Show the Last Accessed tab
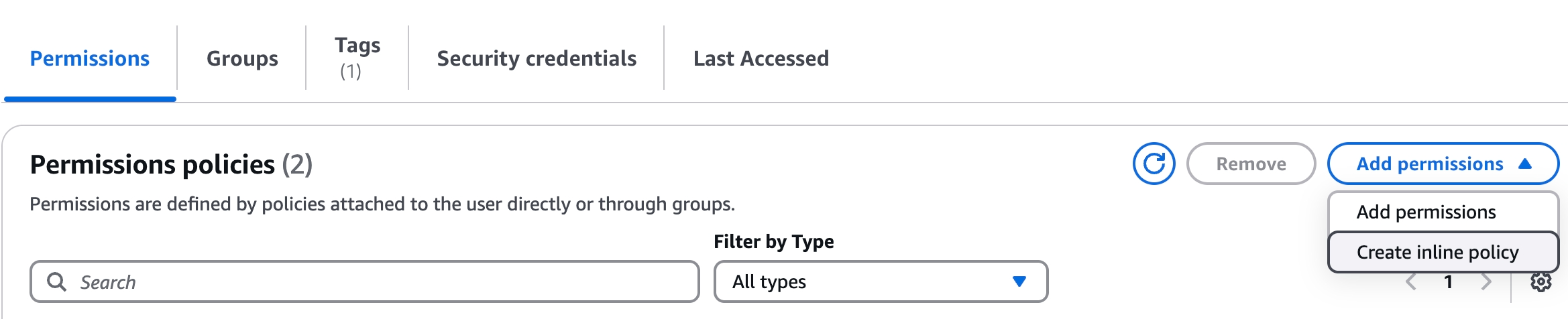This screenshot has width=1568, height=319. pos(761,59)
